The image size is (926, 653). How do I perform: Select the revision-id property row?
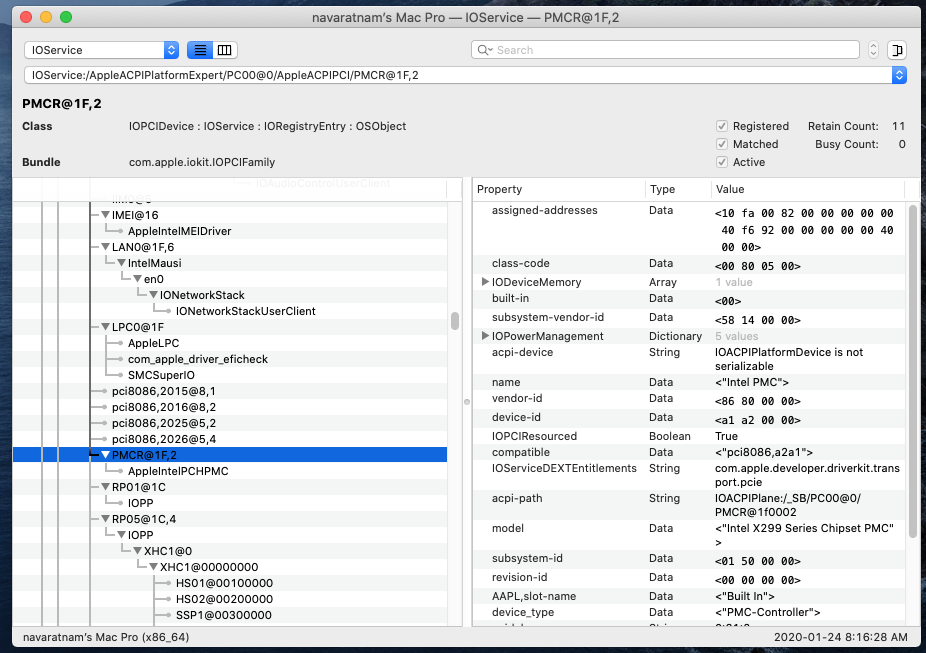point(689,578)
